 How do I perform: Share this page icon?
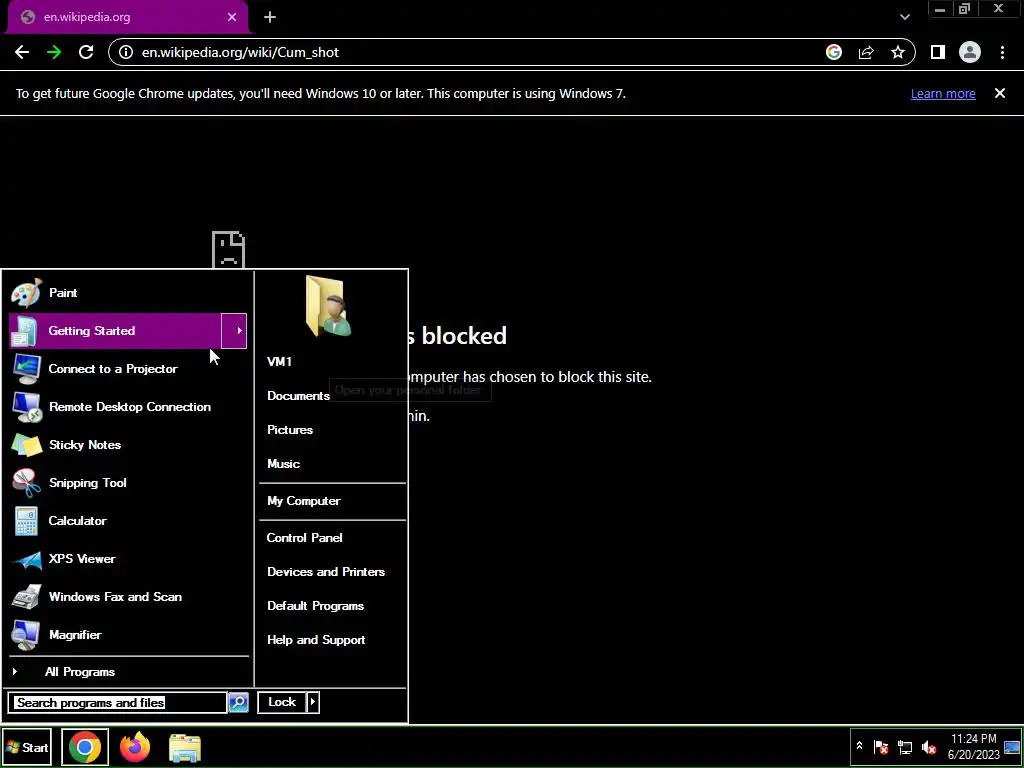866,53
